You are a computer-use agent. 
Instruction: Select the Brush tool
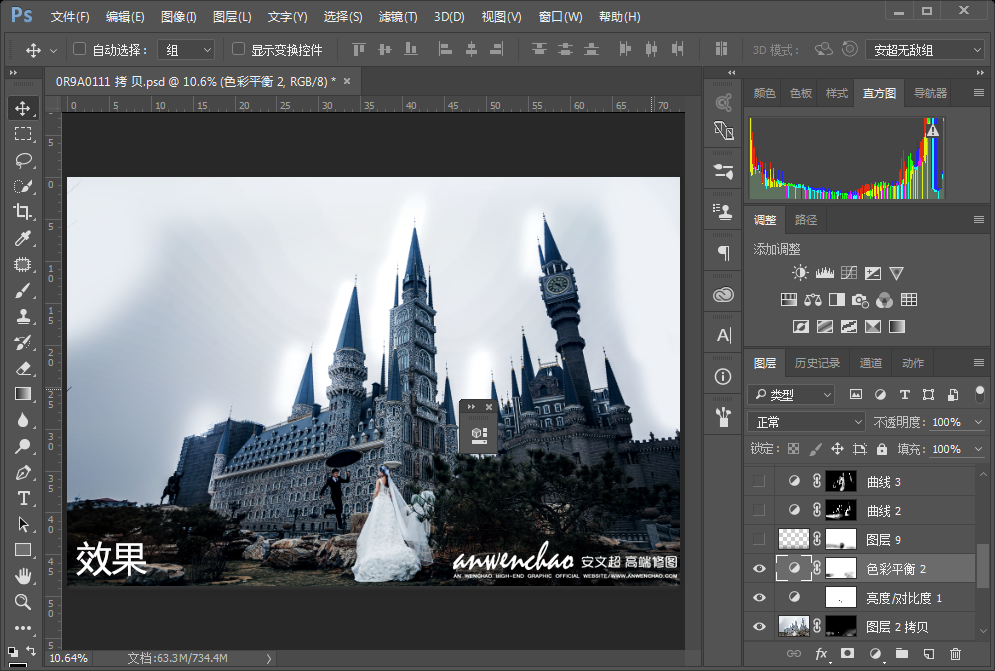[23, 290]
